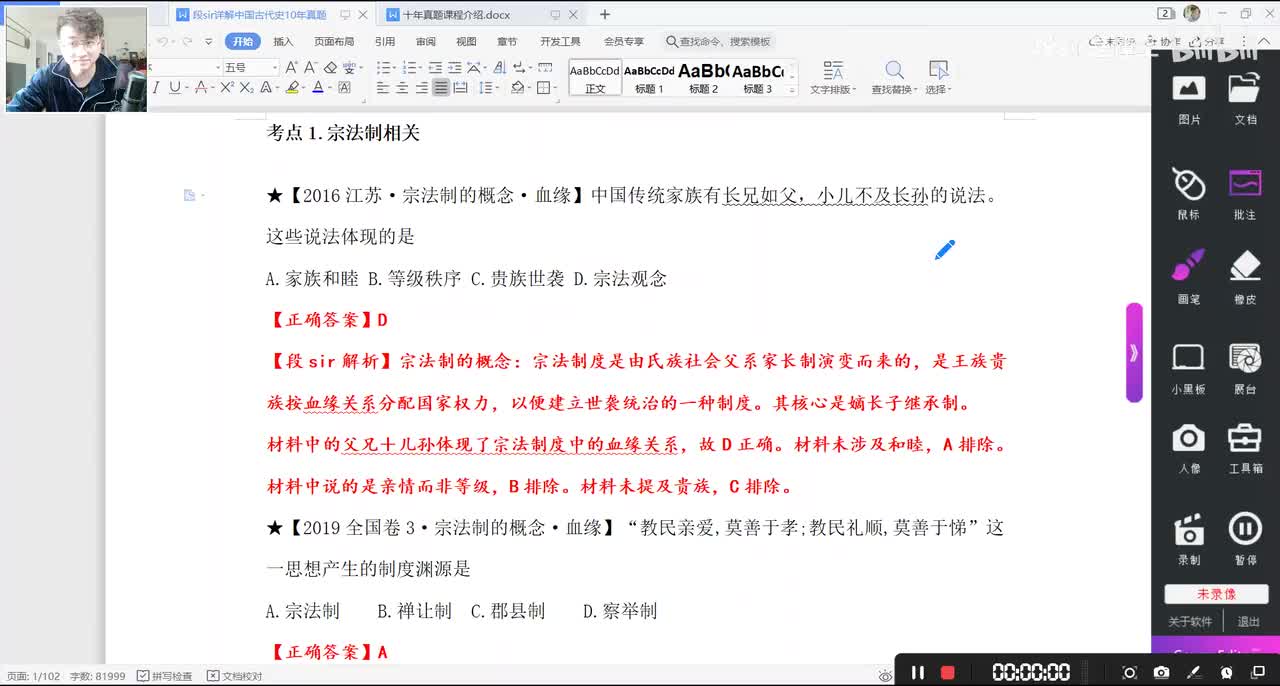1280x686 pixels.
Task: Apply the 标题 2 style
Action: 703,78
